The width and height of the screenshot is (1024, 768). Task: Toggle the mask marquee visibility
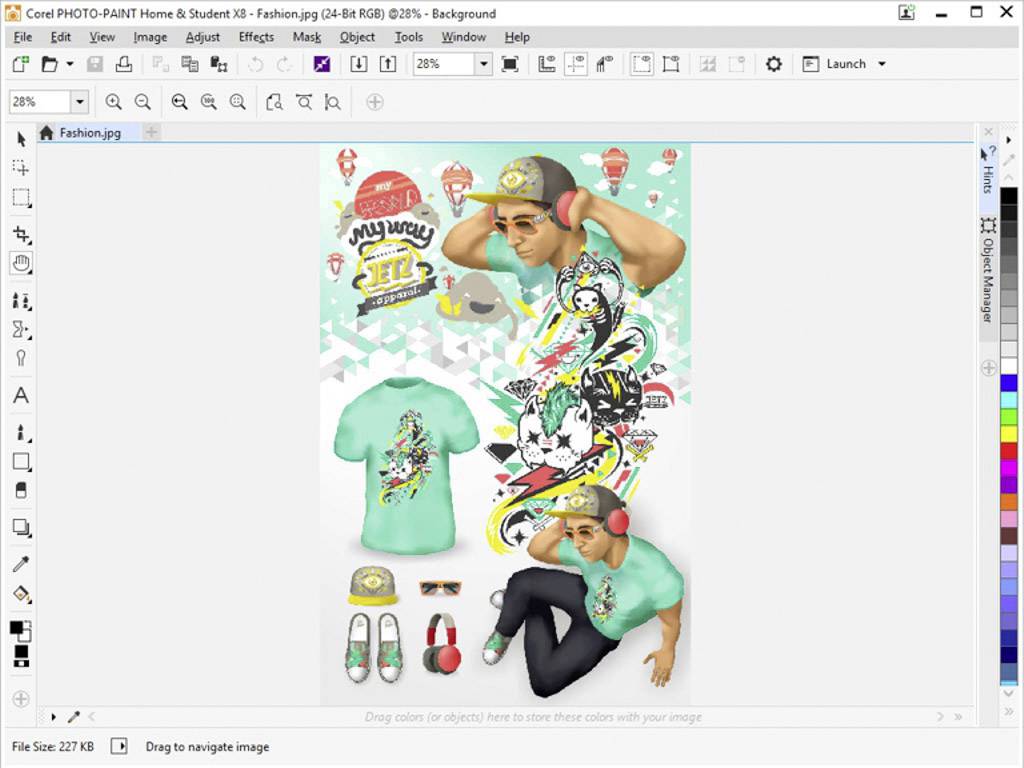point(641,64)
